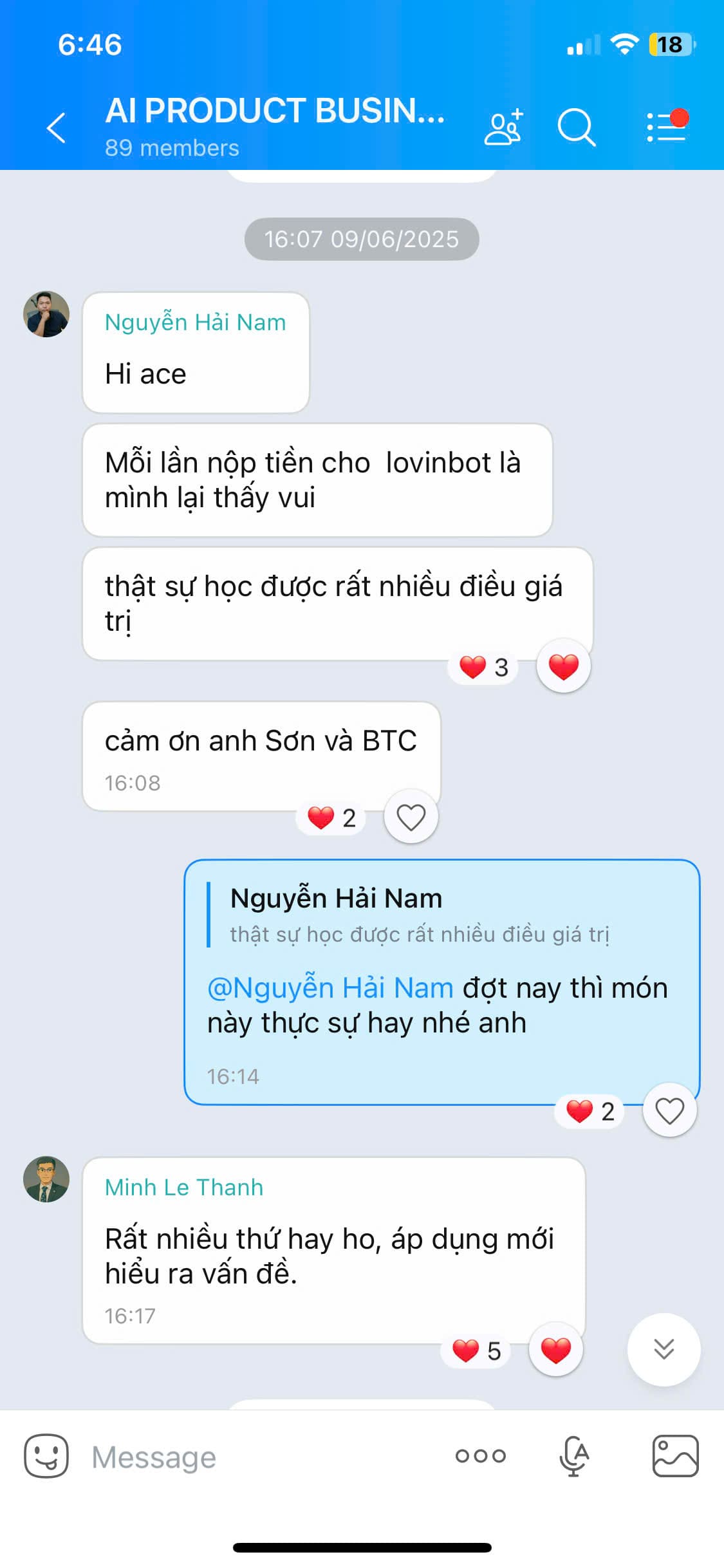Open the sticker emoji picker
The width and height of the screenshot is (724, 1568).
point(46,1456)
